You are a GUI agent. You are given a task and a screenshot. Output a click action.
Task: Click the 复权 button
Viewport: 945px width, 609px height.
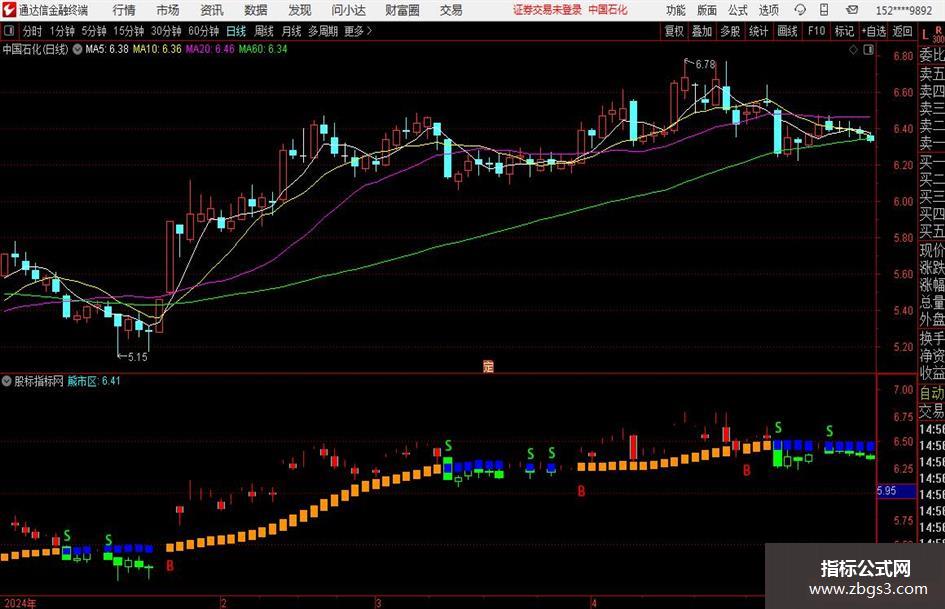click(x=674, y=31)
